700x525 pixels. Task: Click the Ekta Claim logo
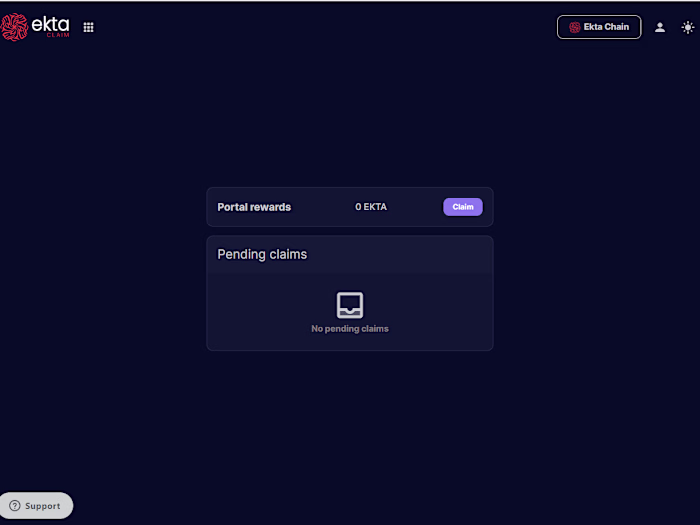pyautogui.click(x=35, y=27)
